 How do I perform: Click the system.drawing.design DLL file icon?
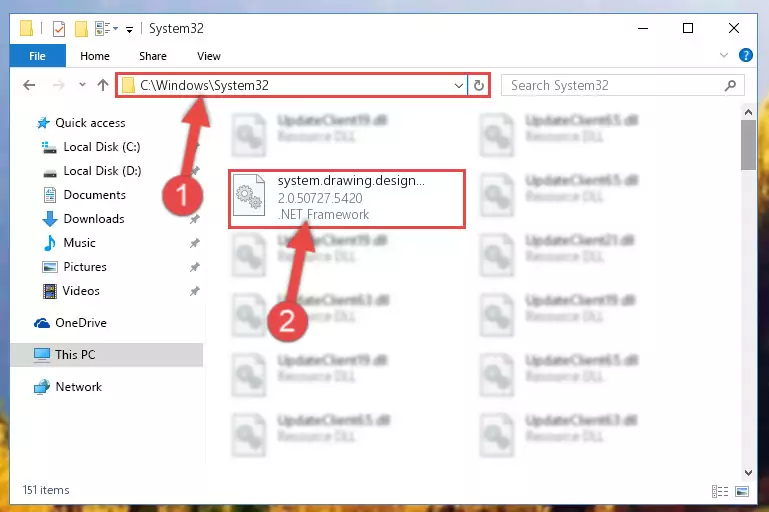249,196
